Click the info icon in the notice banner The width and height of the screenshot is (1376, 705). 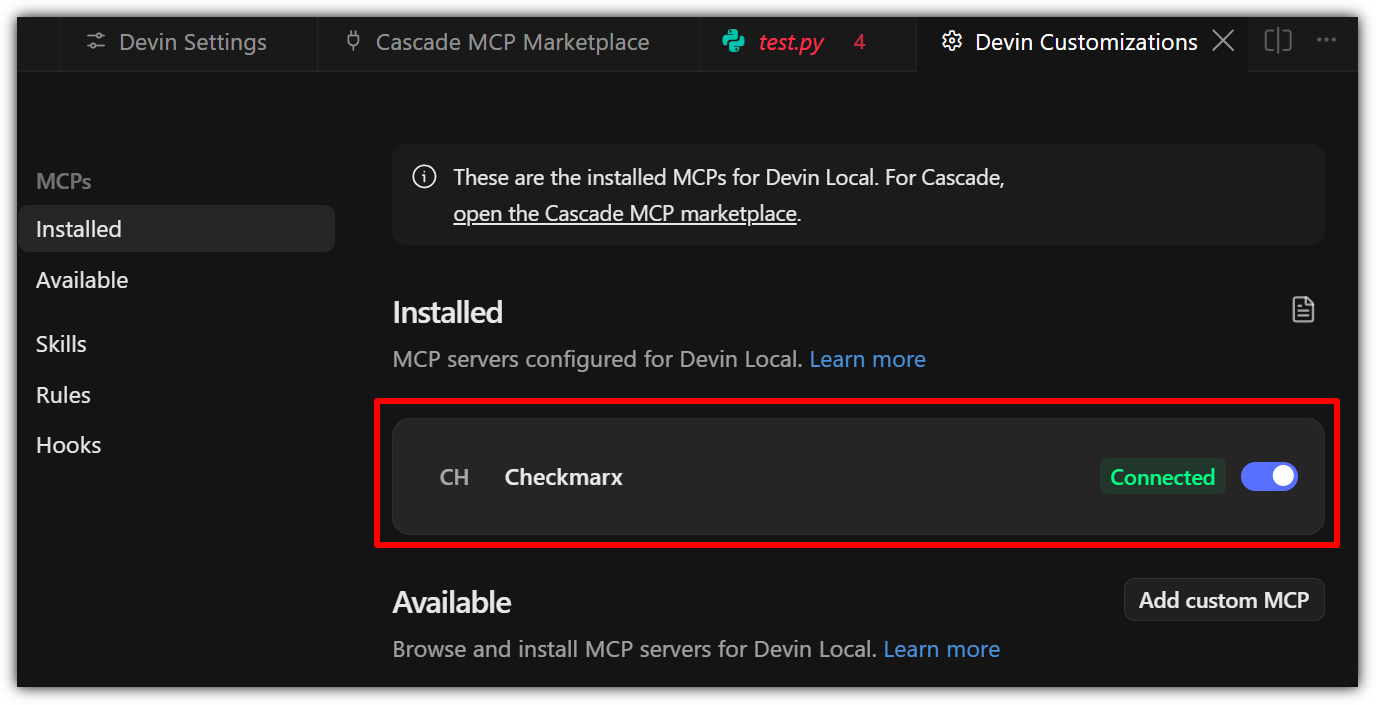[424, 177]
